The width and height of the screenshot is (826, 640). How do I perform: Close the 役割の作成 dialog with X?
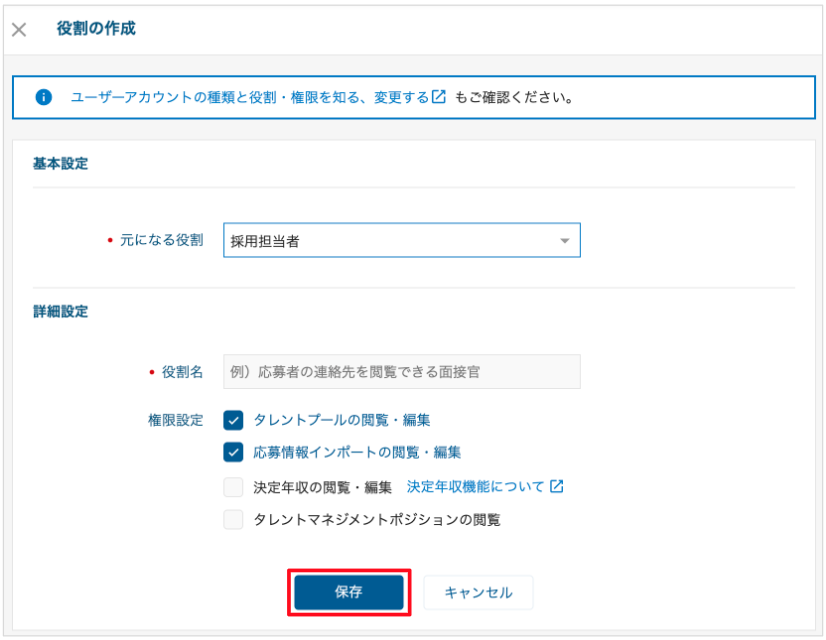coord(19,29)
